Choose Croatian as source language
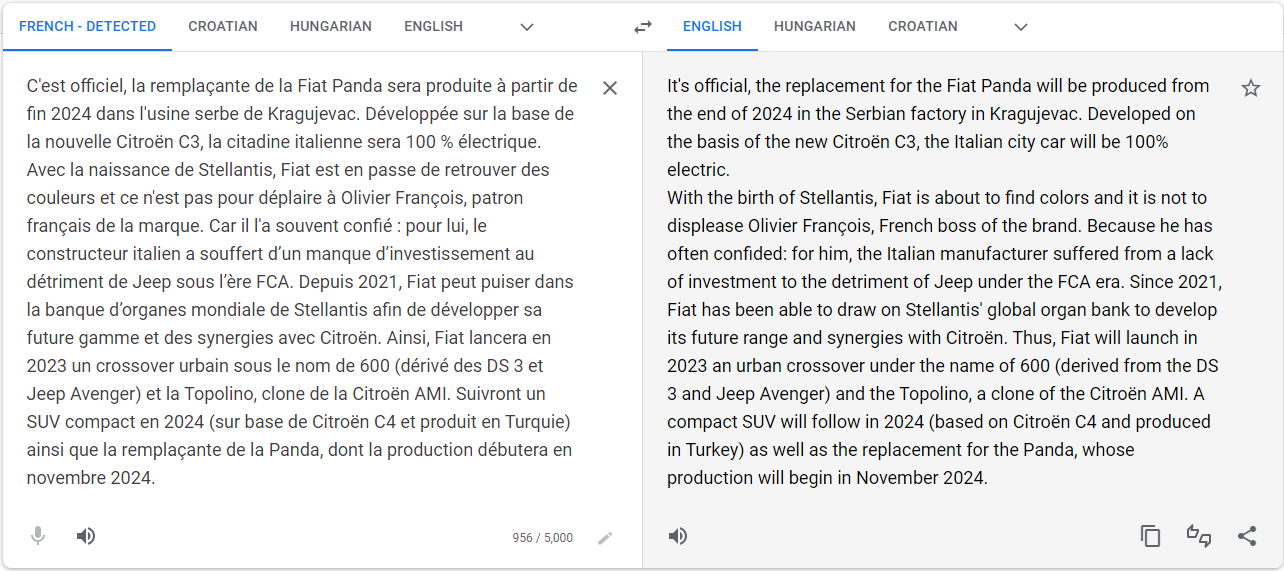The width and height of the screenshot is (1284, 571). pos(223,27)
